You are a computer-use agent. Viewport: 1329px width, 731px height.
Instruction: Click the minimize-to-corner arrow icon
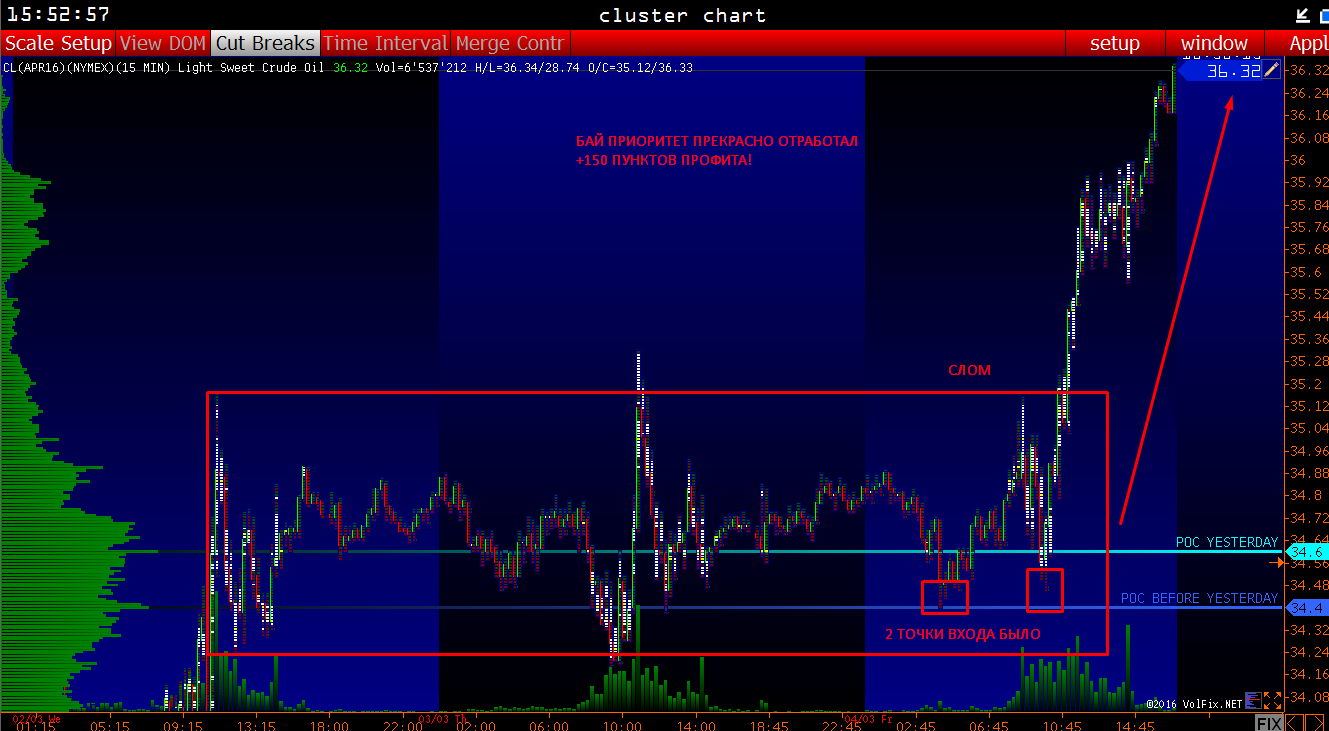click(1302, 15)
